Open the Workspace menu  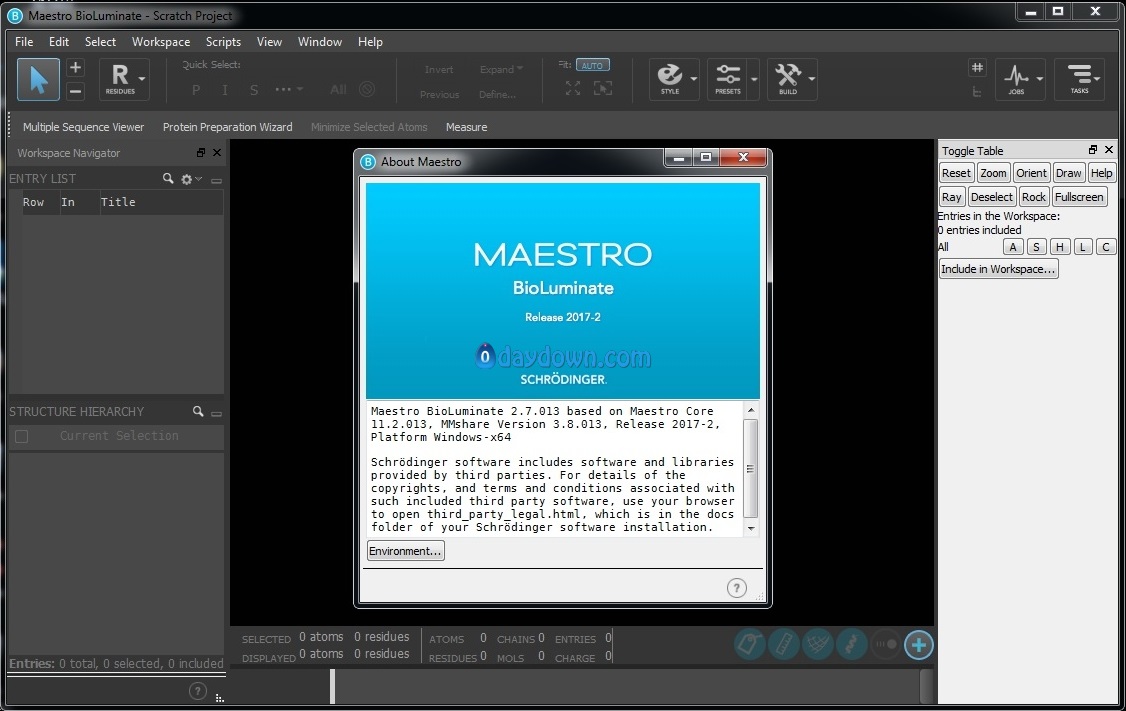coord(161,42)
